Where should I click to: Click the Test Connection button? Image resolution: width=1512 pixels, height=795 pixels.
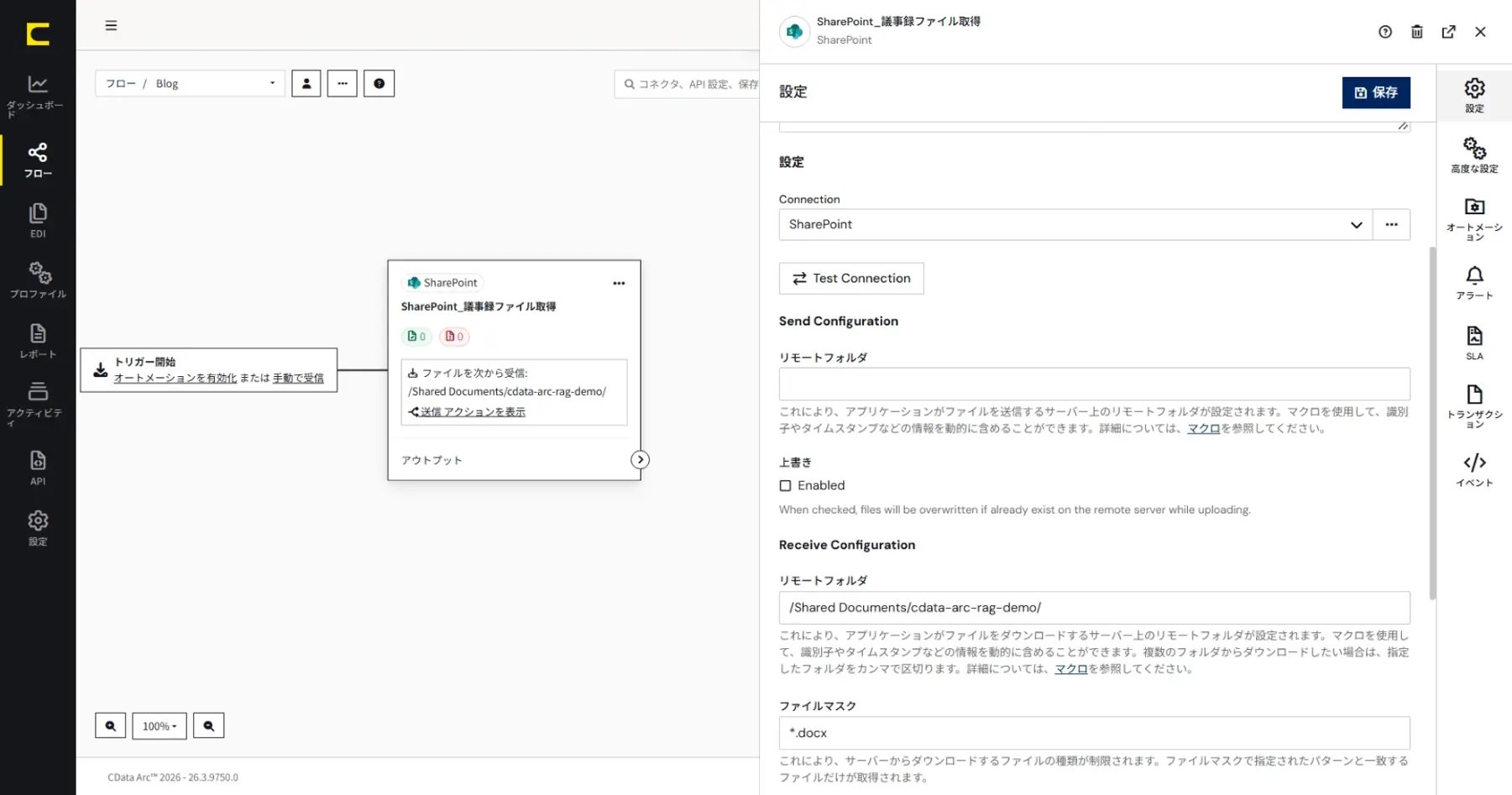pyautogui.click(x=851, y=278)
